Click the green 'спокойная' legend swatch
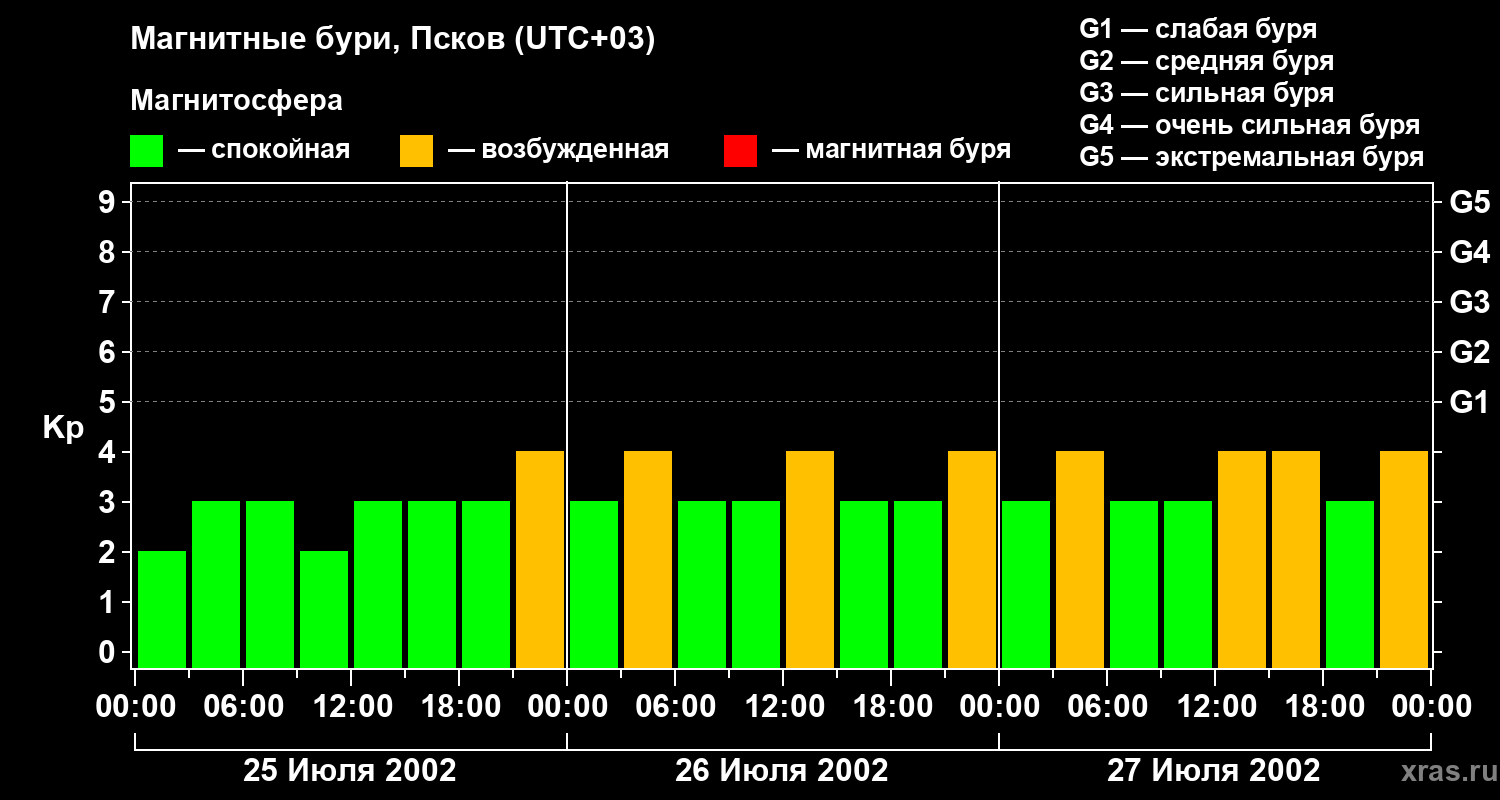This screenshot has width=1500, height=800. 146,151
